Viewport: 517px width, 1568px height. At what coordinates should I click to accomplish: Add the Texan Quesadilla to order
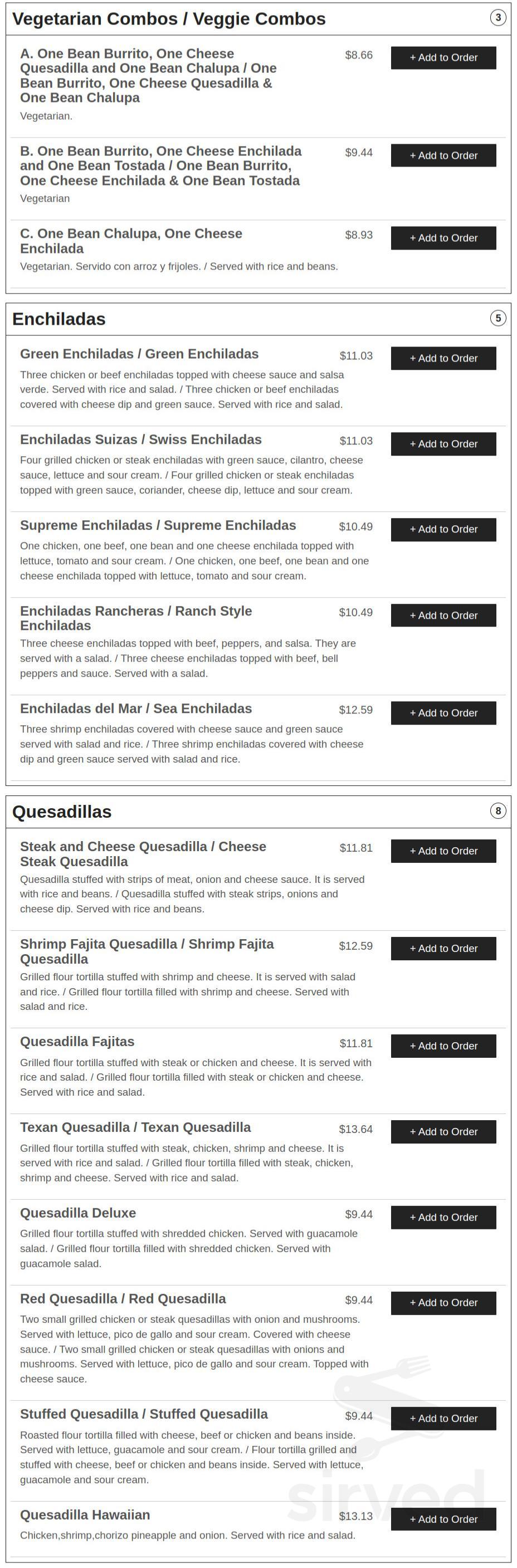443,1131
